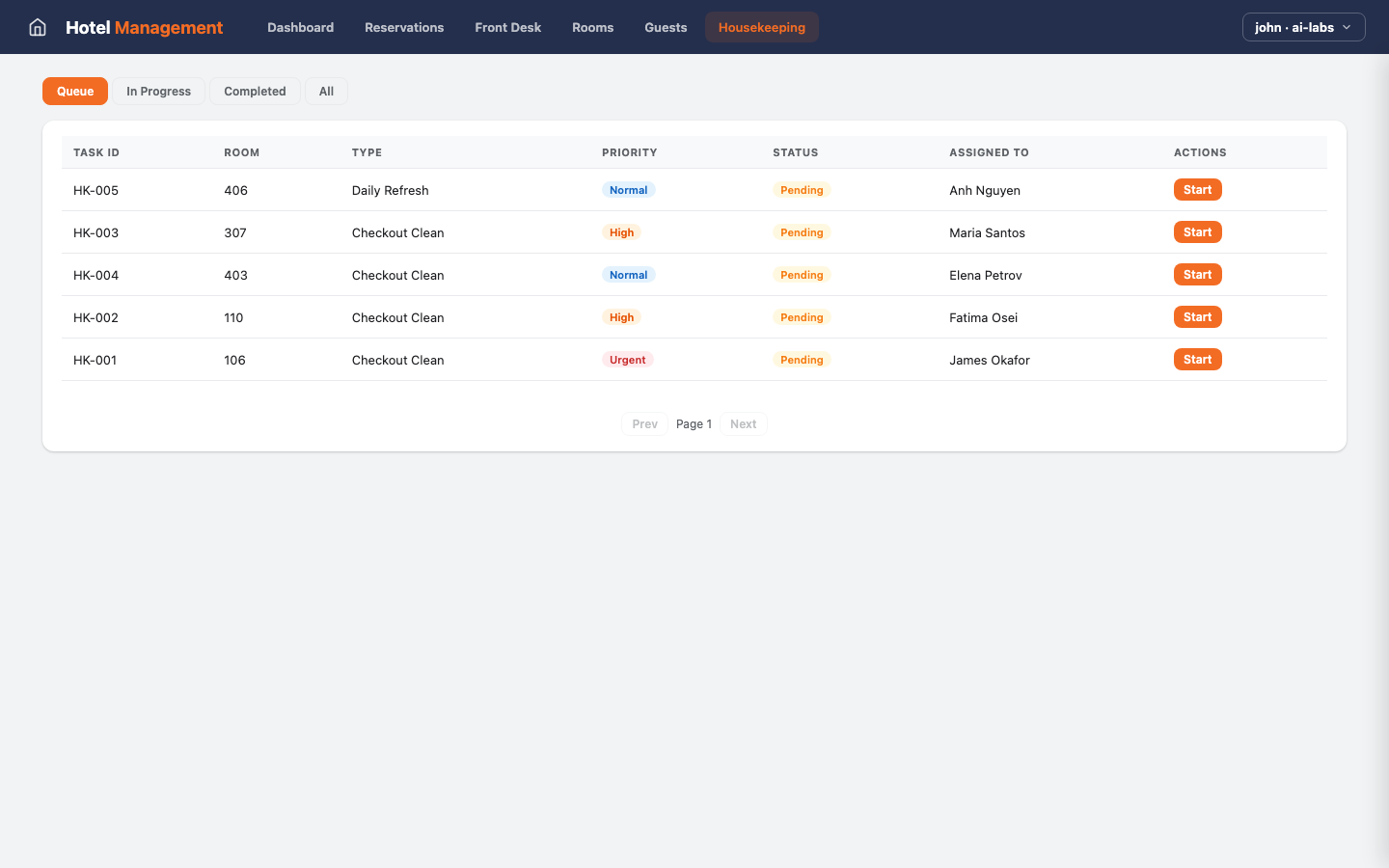Image resolution: width=1389 pixels, height=868 pixels.
Task: Click the home icon in header
Action: [x=38, y=27]
